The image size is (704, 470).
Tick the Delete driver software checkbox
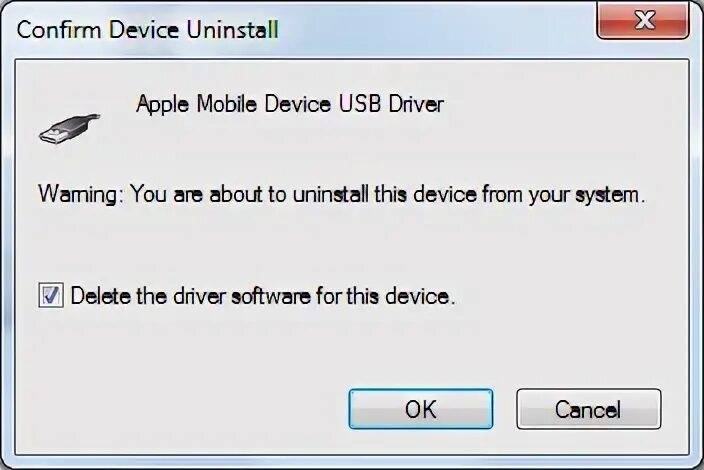[x=50, y=295]
